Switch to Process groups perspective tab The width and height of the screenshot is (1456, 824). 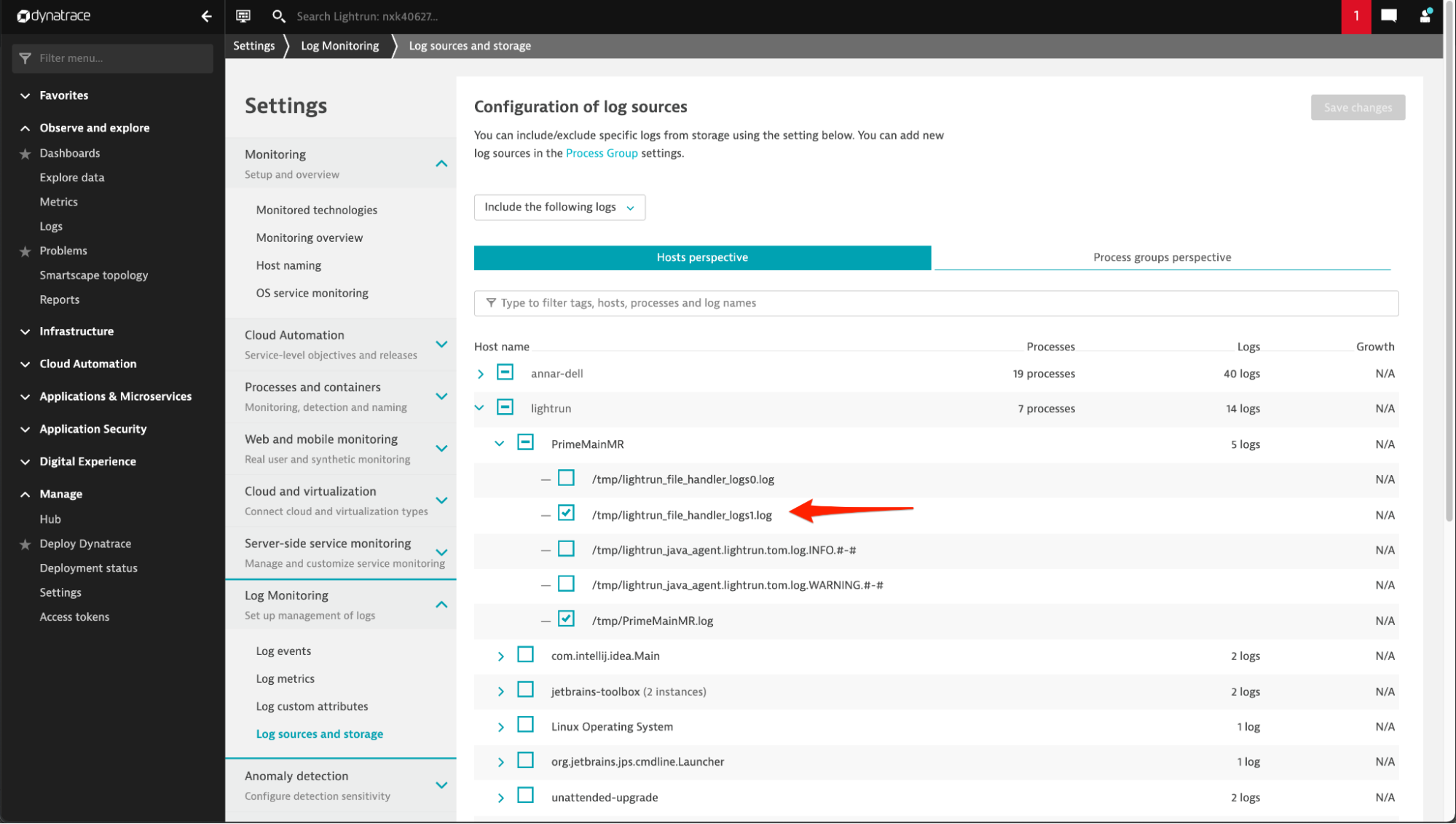1162,257
